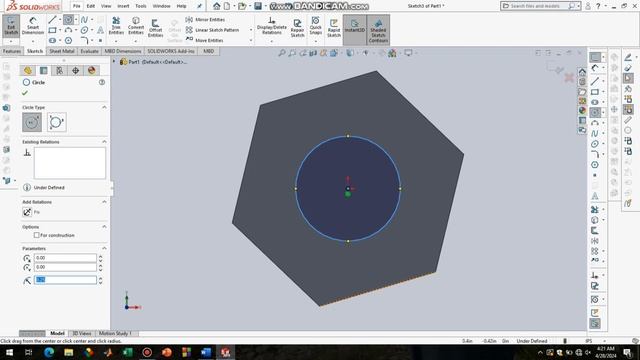Screen dimensions: 640x360
Task: Open the FeatureManager Design Tree tab
Action: [x=27, y=70]
